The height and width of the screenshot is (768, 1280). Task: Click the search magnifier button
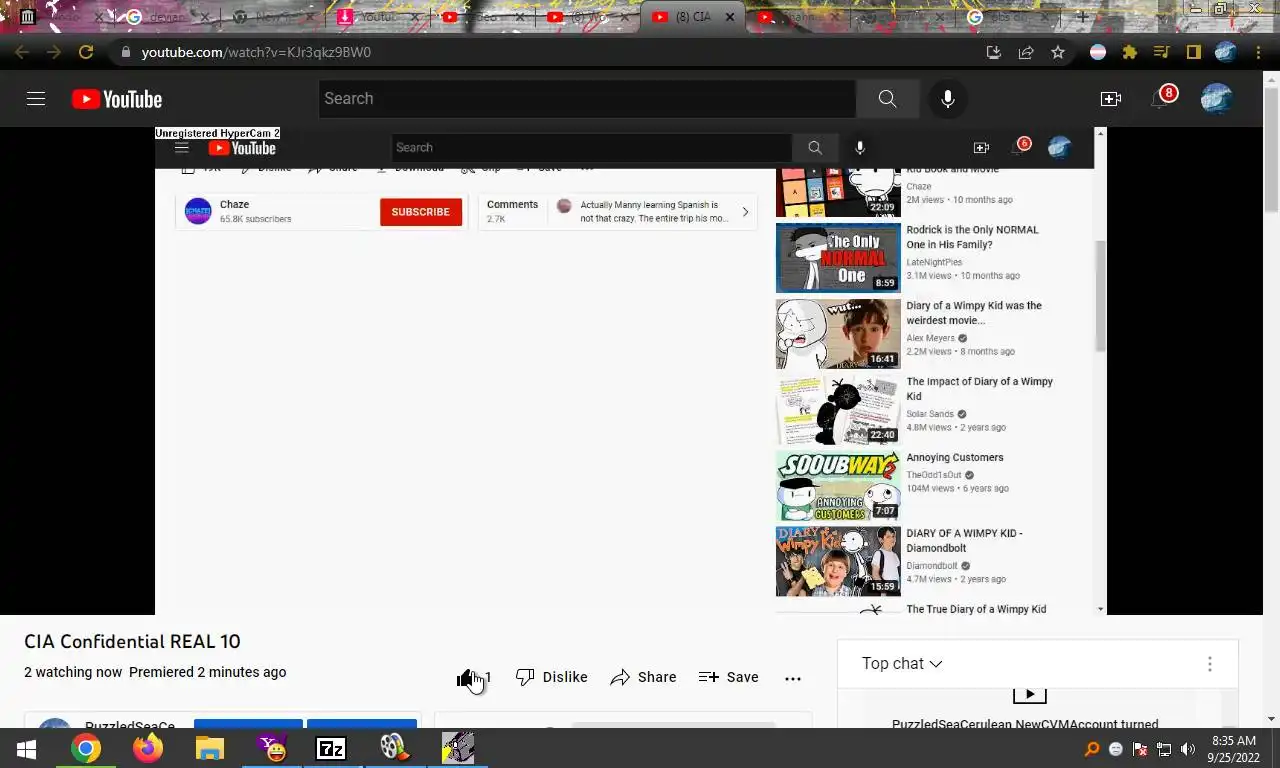point(887,98)
